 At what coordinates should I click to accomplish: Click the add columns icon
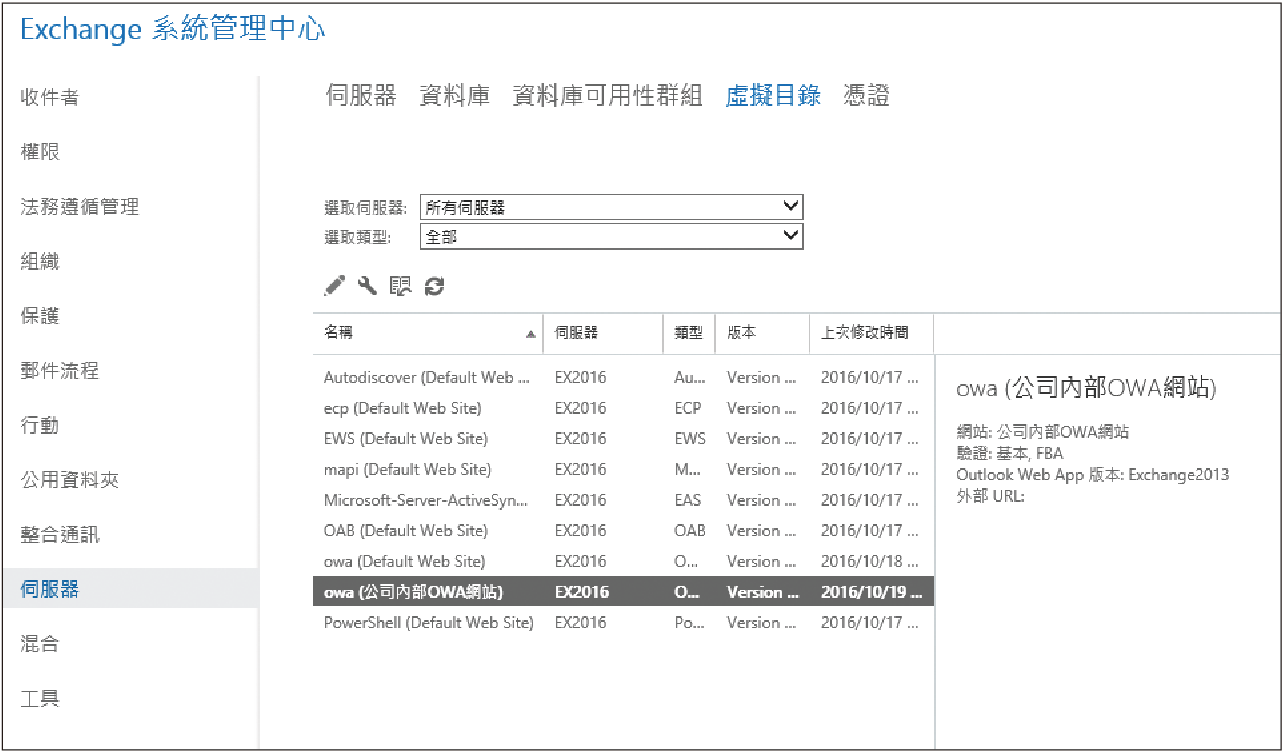[x=400, y=286]
